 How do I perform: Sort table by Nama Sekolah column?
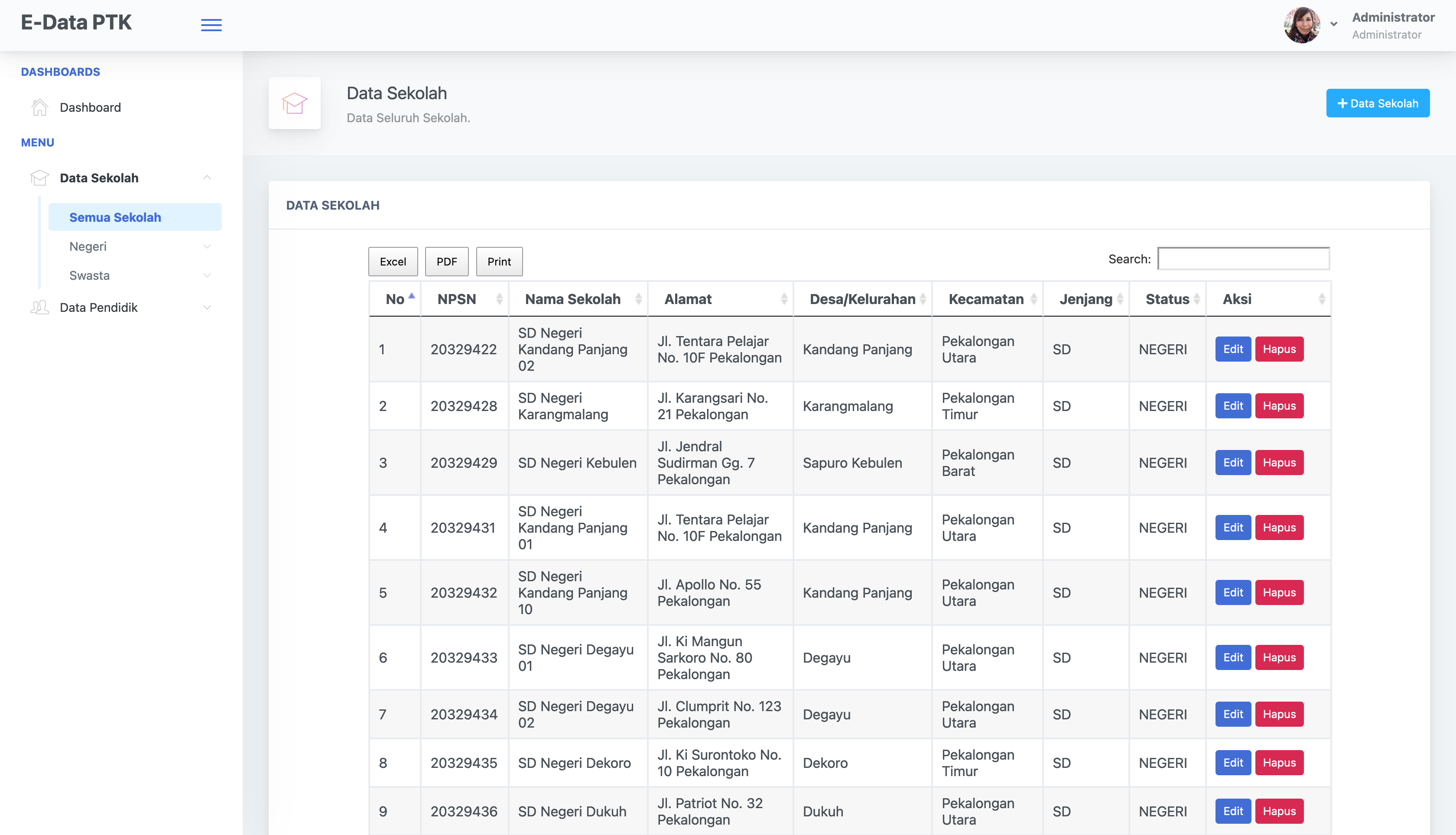point(578,299)
